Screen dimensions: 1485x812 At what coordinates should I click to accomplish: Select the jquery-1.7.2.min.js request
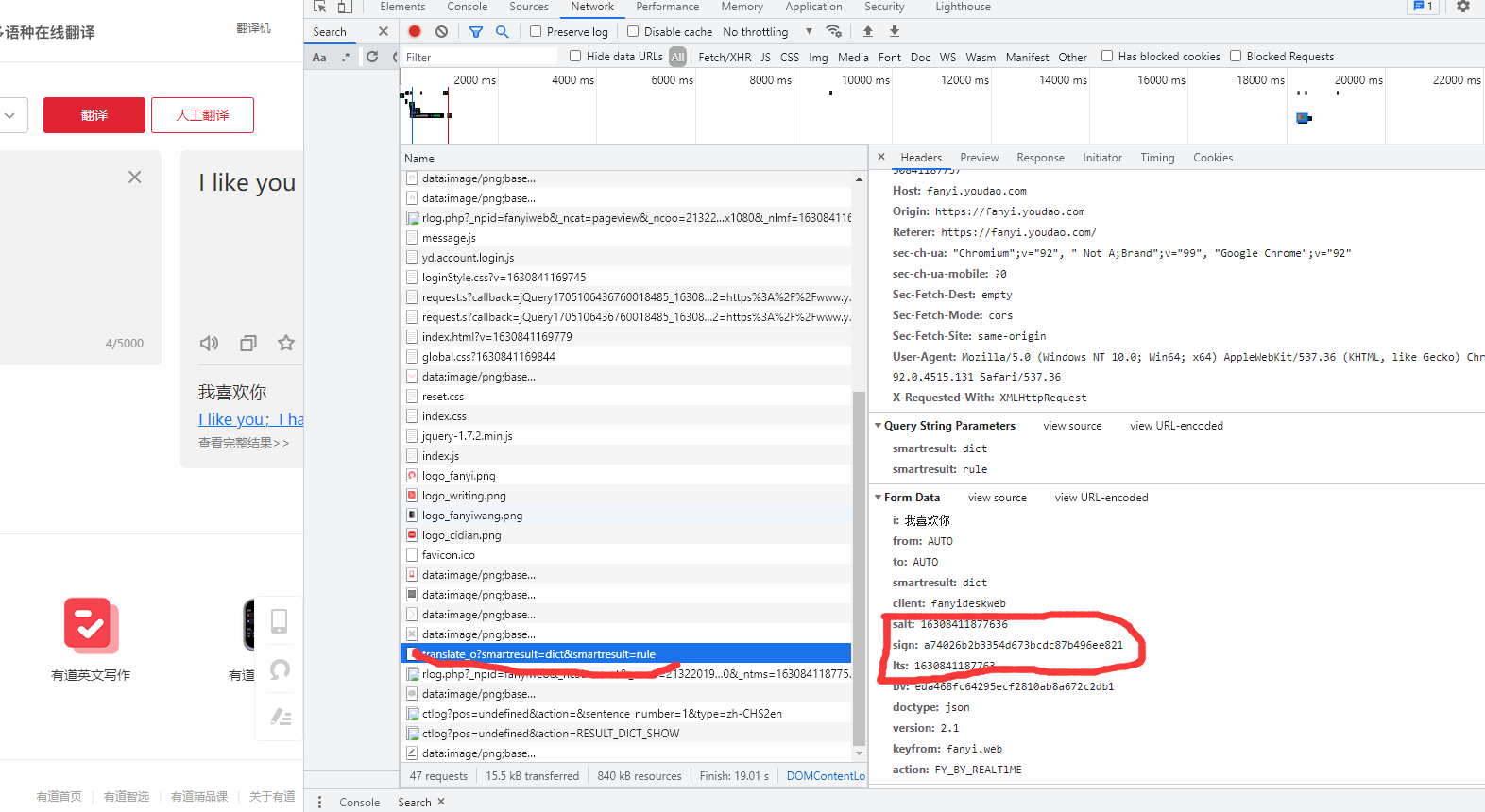625,436
